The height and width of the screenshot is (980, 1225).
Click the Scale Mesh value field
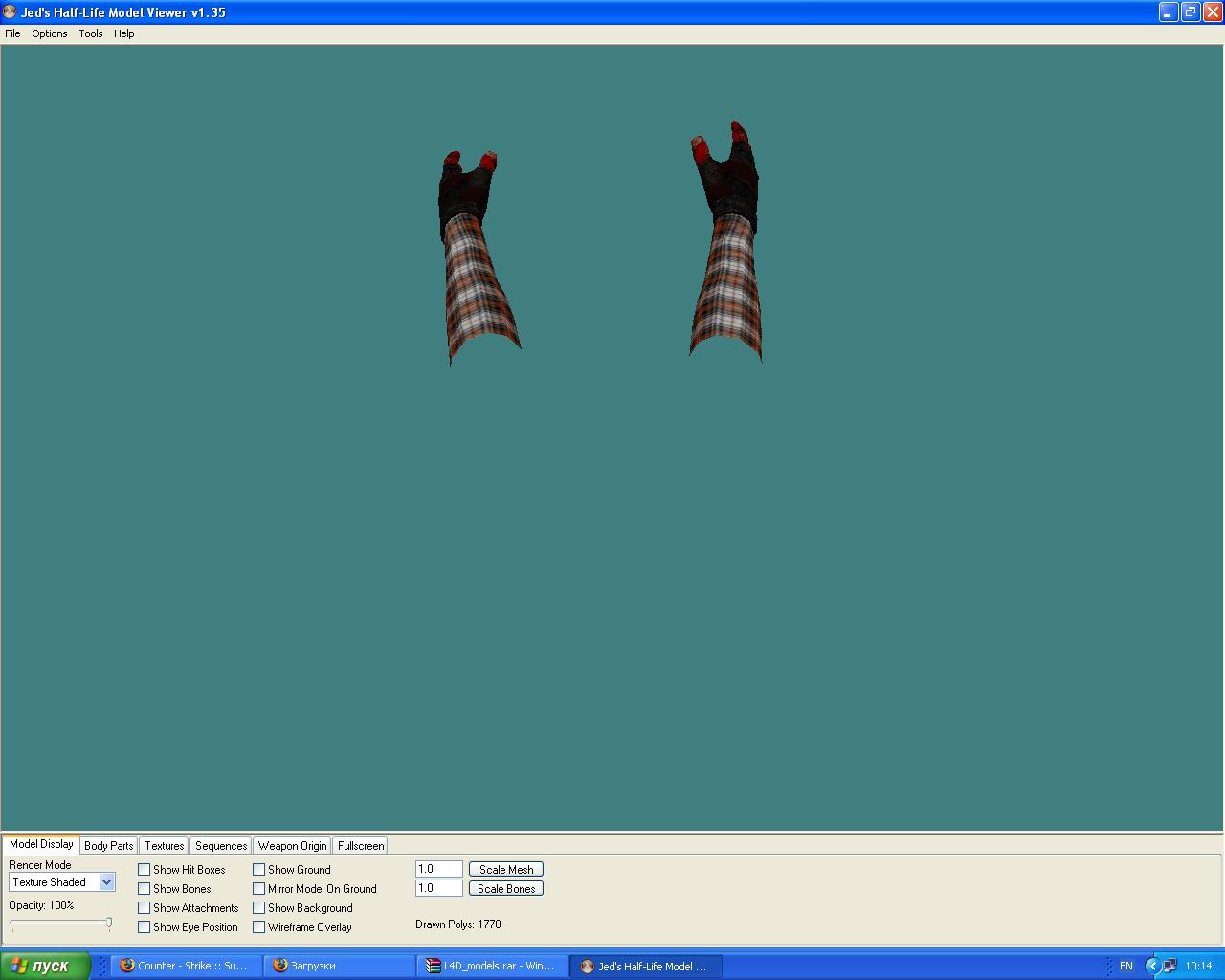[439, 869]
